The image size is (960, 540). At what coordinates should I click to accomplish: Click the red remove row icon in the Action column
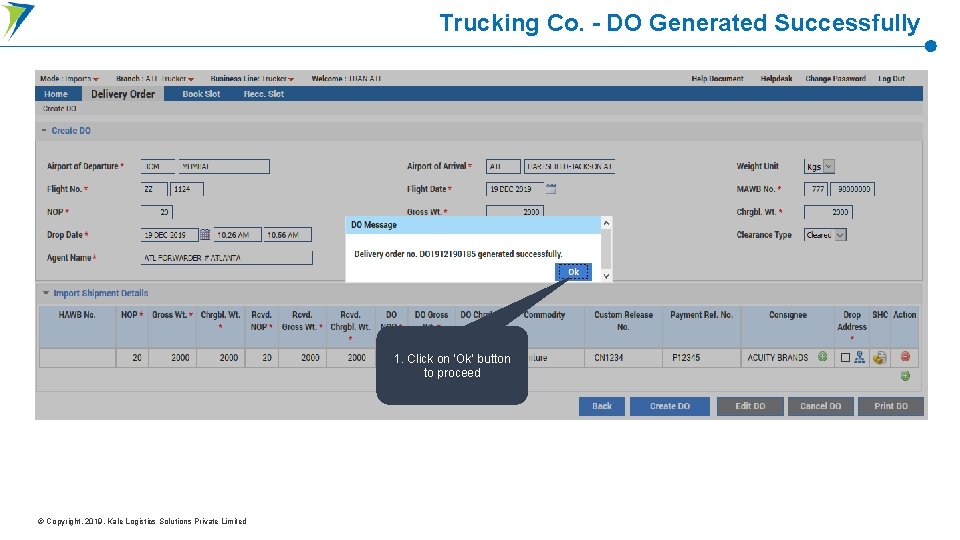click(905, 356)
